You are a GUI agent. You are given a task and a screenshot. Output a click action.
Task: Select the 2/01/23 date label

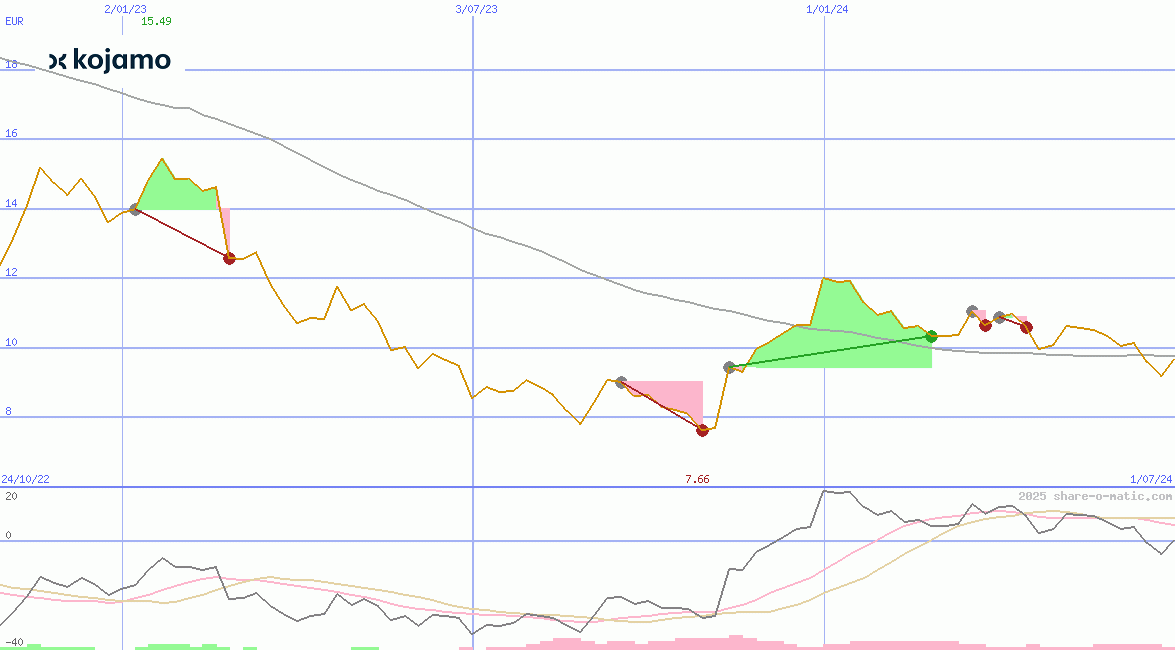pos(125,9)
